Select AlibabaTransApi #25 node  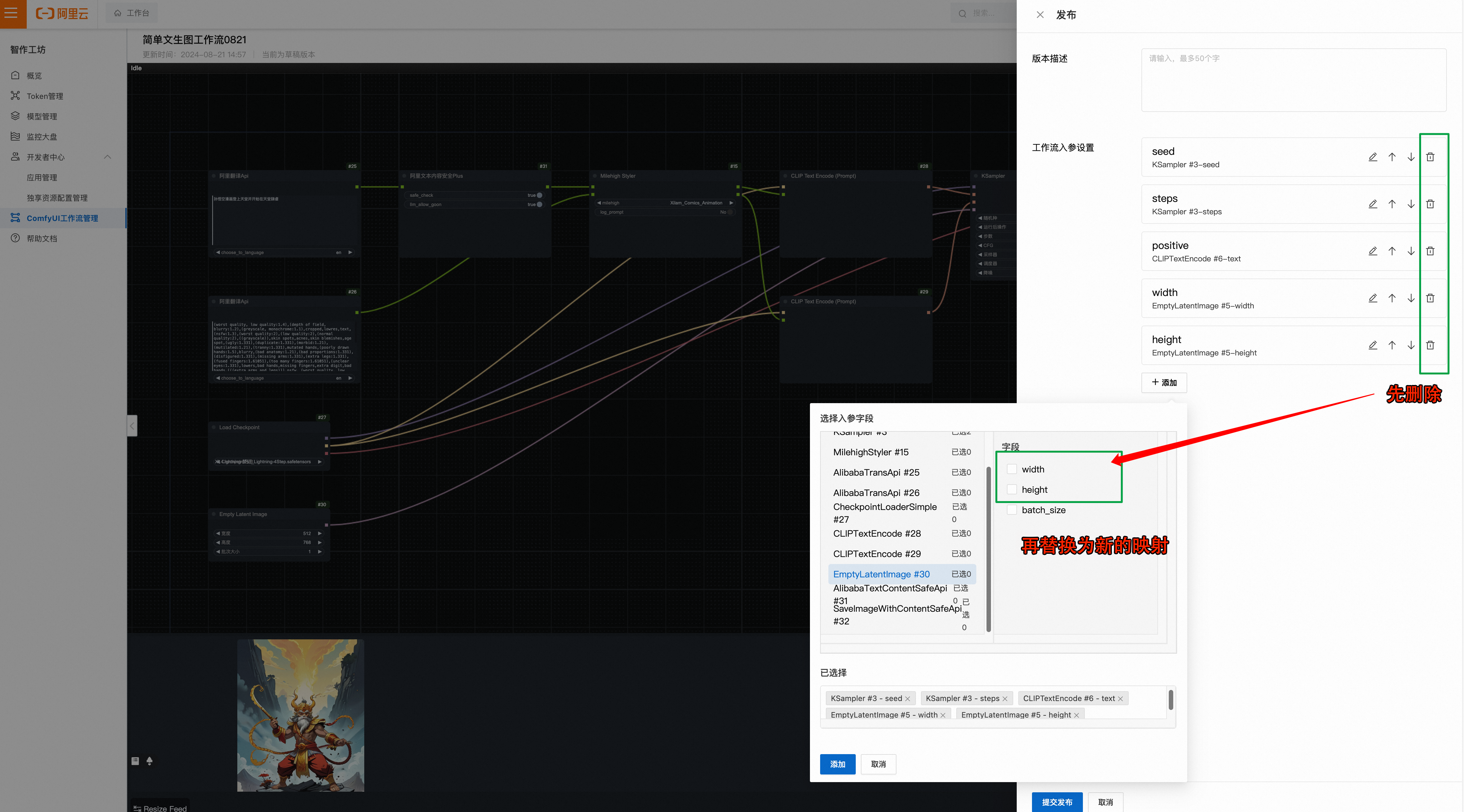click(902, 472)
